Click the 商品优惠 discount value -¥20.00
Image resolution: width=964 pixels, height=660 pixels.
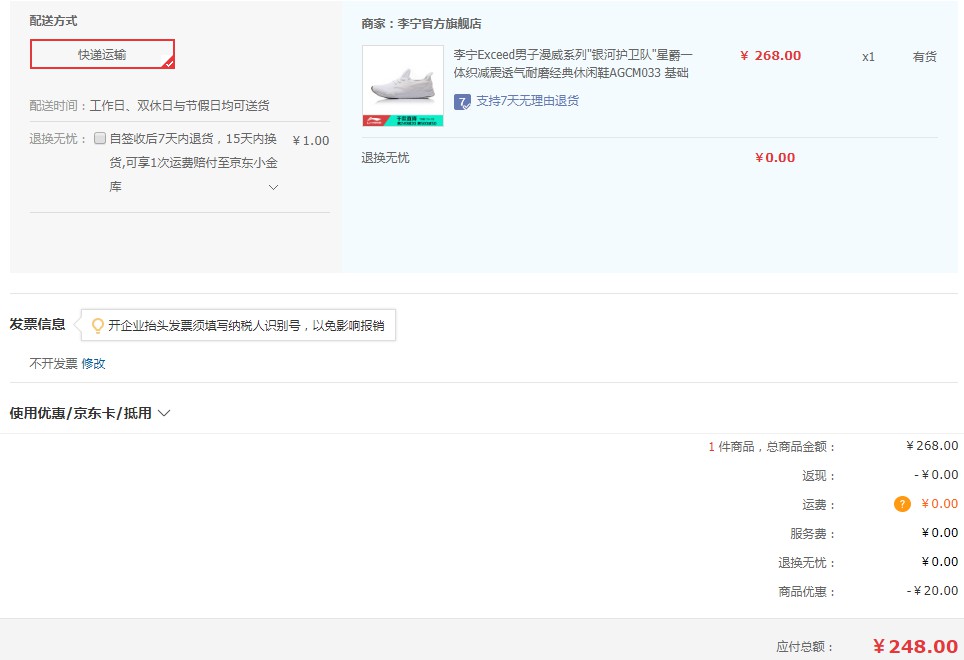coord(932,591)
